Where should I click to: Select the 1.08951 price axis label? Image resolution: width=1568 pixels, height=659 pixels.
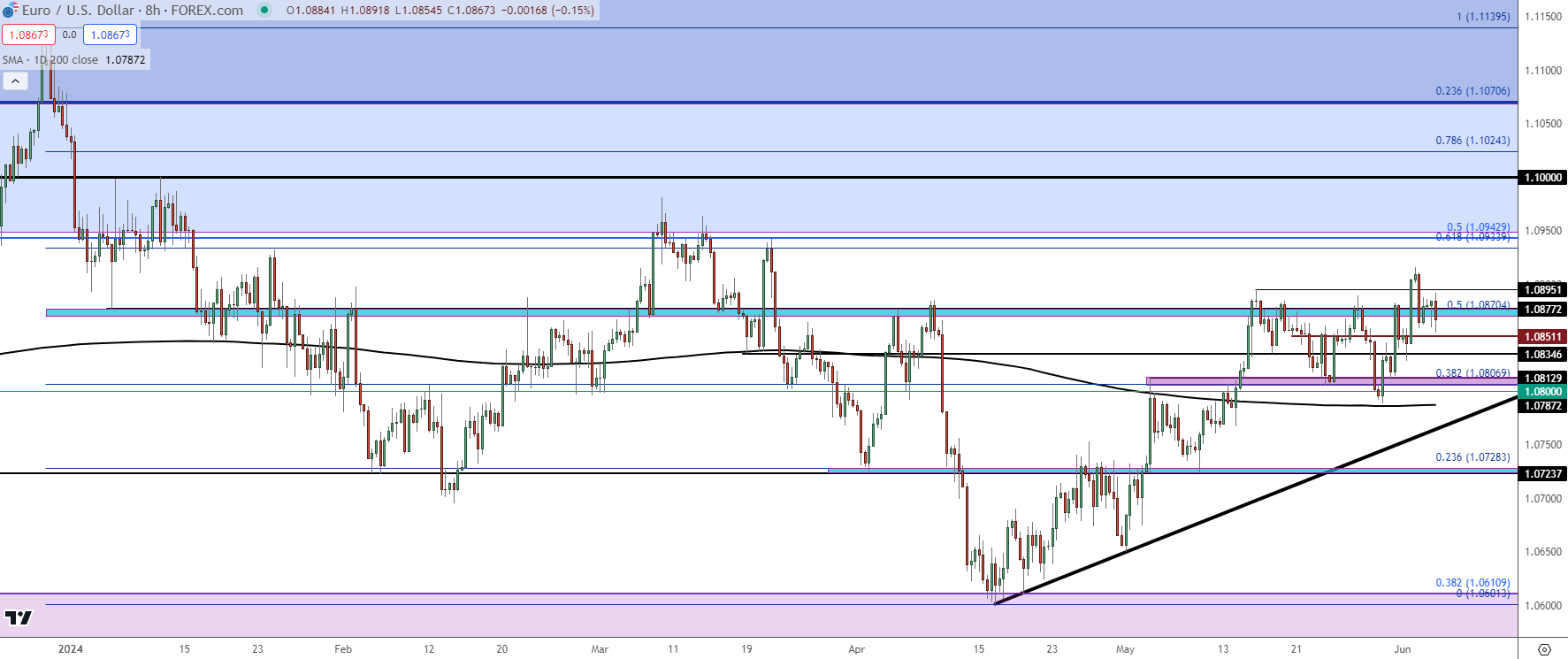click(1543, 290)
